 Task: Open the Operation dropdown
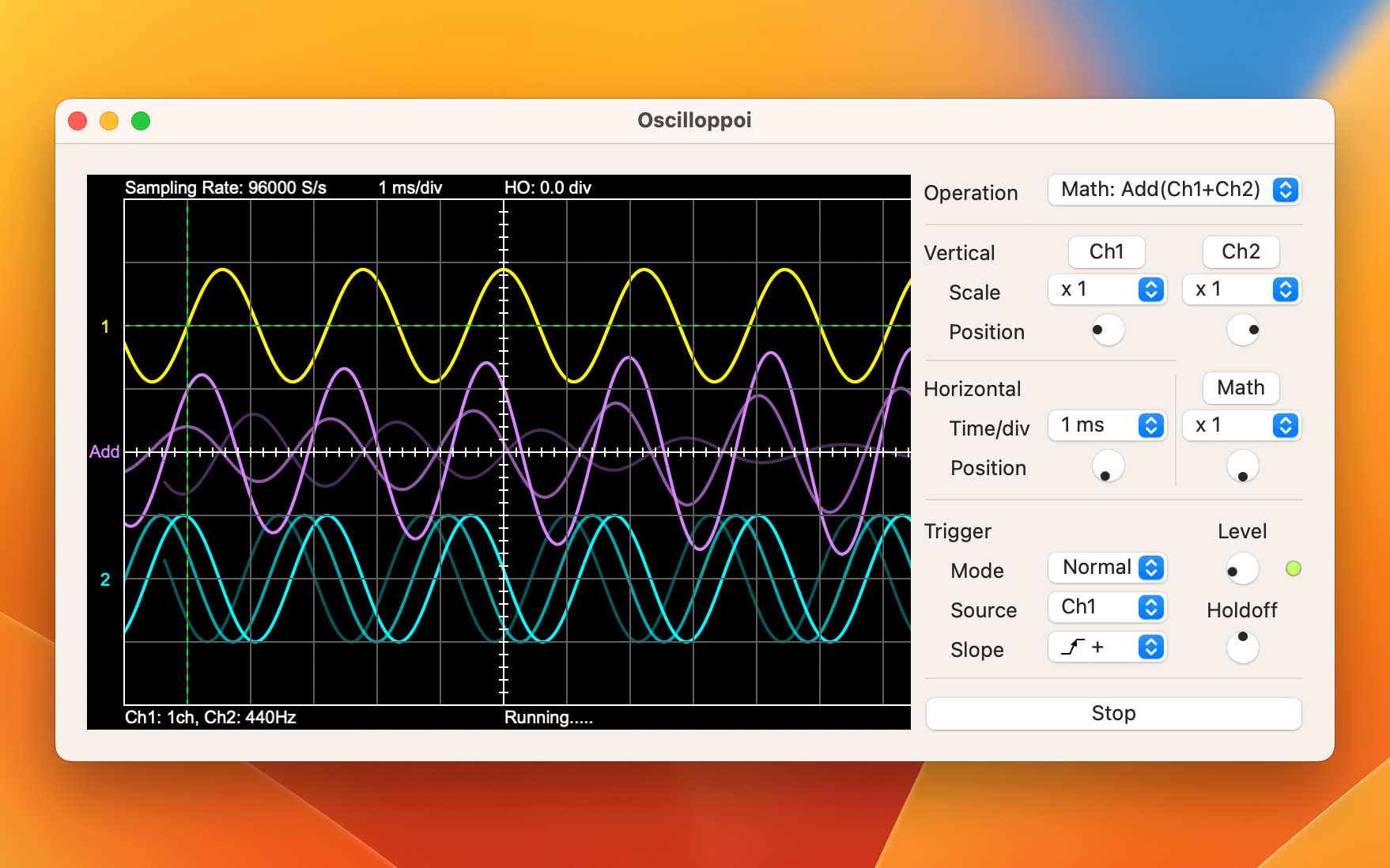point(1174,190)
